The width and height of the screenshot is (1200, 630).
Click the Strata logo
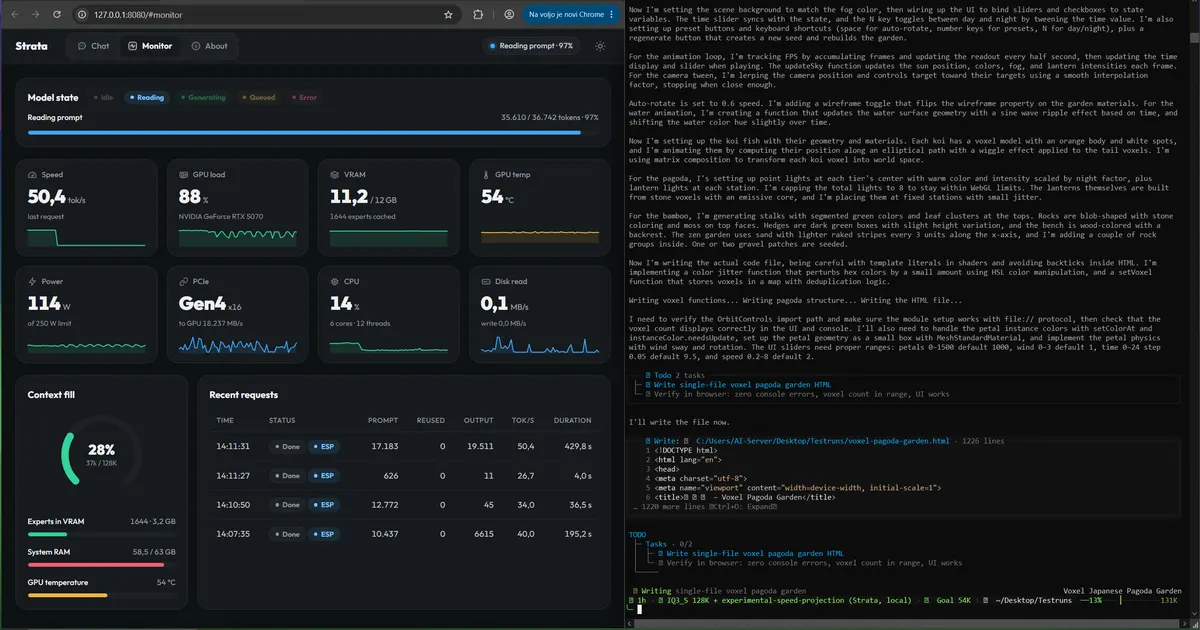pos(32,46)
